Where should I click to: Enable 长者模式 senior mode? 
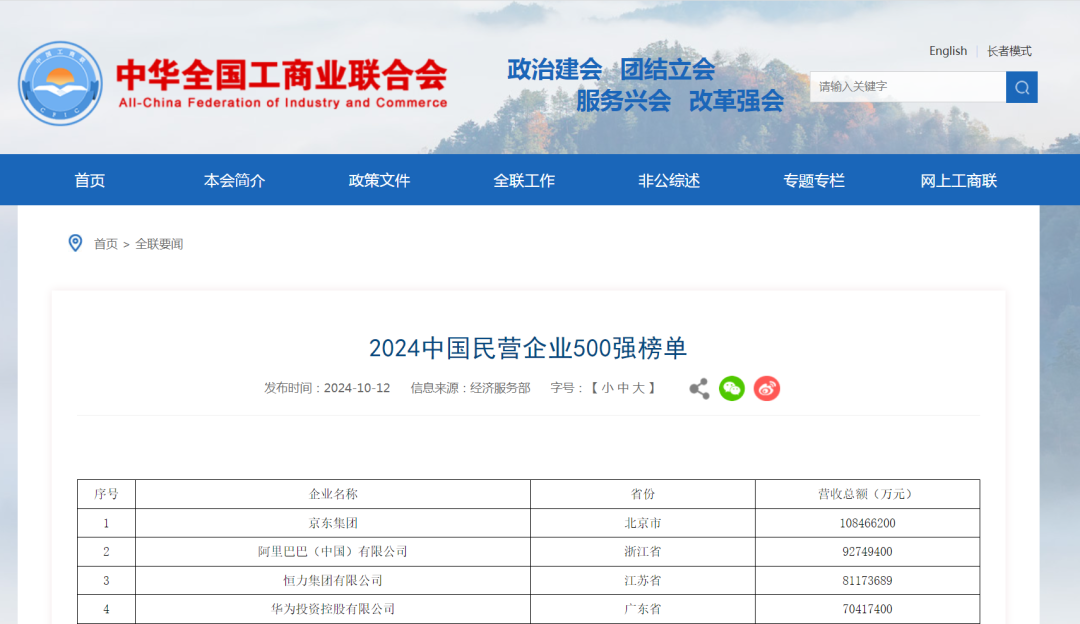point(1009,51)
